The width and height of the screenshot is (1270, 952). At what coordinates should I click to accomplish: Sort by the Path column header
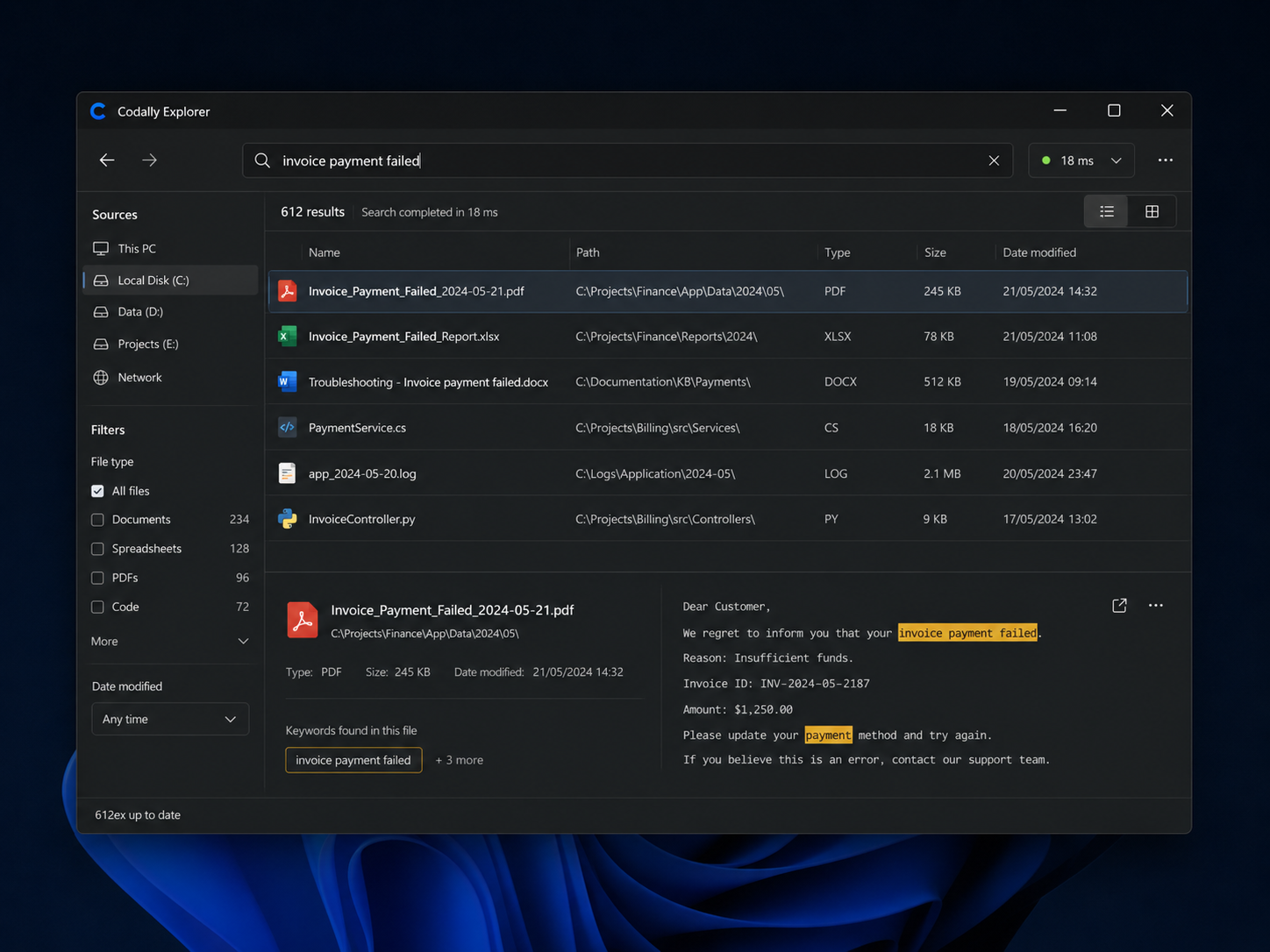588,252
